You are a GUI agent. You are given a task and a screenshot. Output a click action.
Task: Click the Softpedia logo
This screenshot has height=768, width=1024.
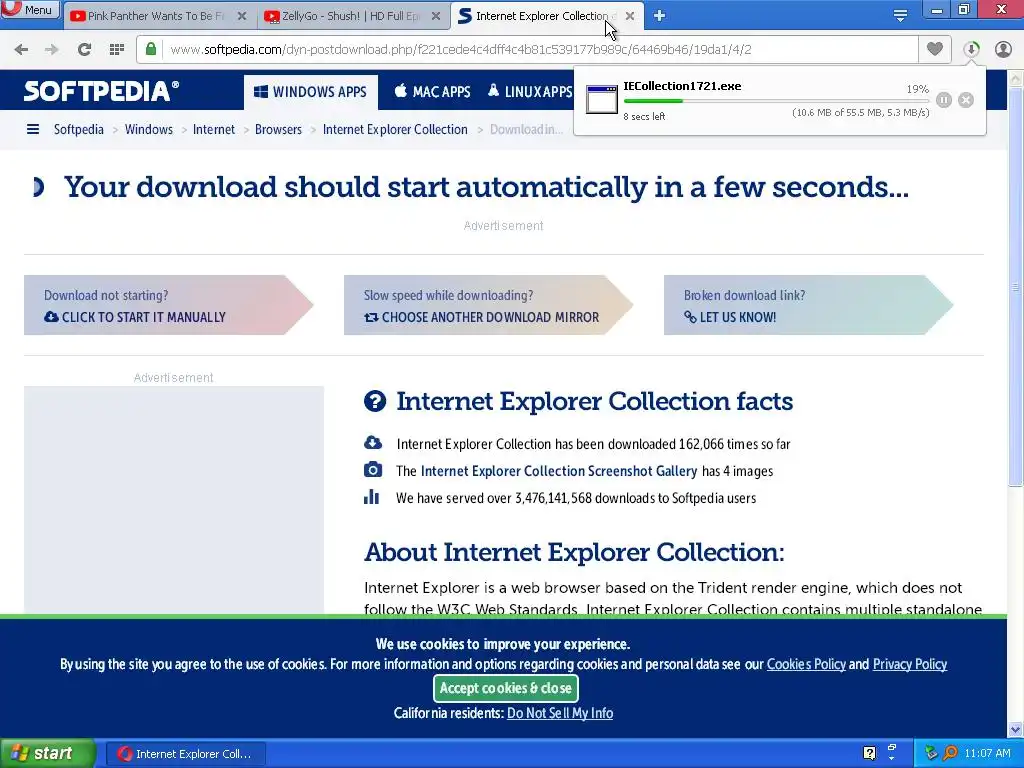(x=101, y=91)
